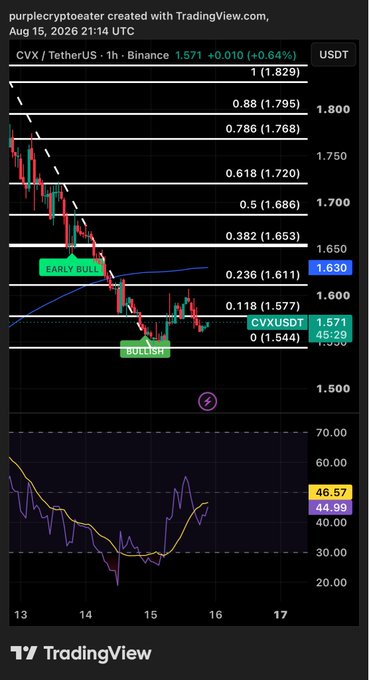Click the 0.786 (1.768) Fibonacci label
The width and height of the screenshot is (369, 680).
[x=262, y=128]
